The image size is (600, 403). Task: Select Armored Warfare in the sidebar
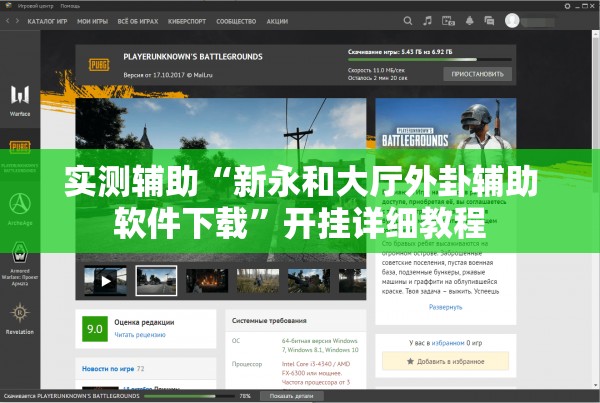20,264
